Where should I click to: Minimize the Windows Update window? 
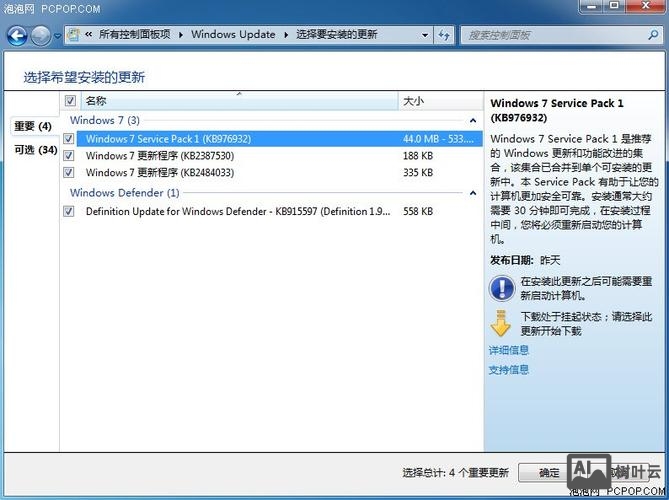click(592, 7)
